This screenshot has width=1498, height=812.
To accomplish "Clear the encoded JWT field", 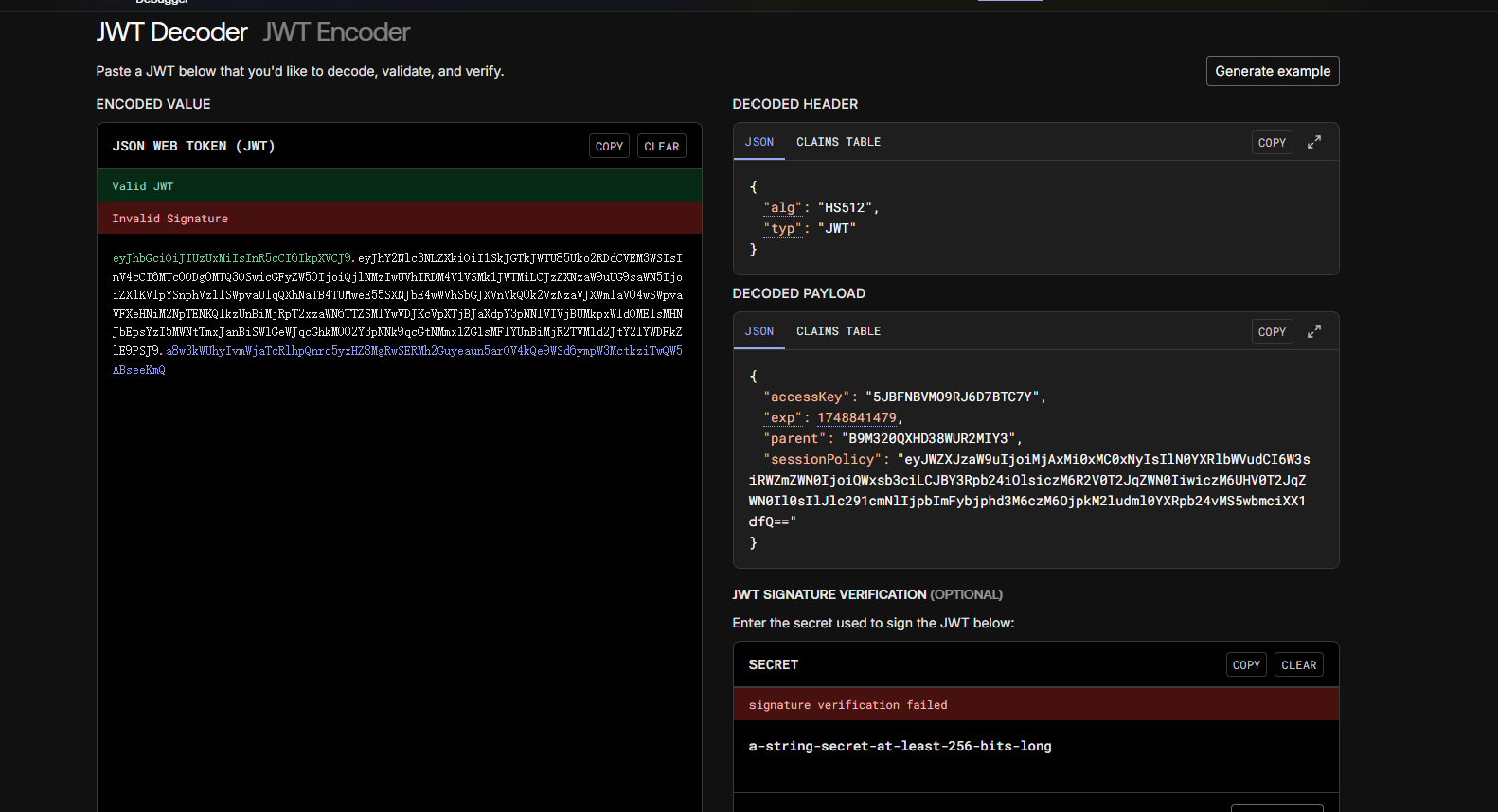I will coord(662,147).
